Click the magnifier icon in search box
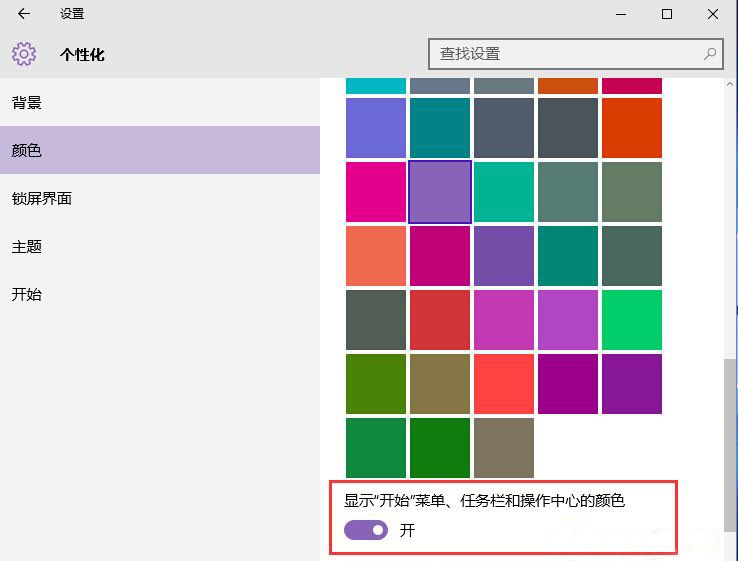Viewport: 738px width, 561px height. (710, 54)
